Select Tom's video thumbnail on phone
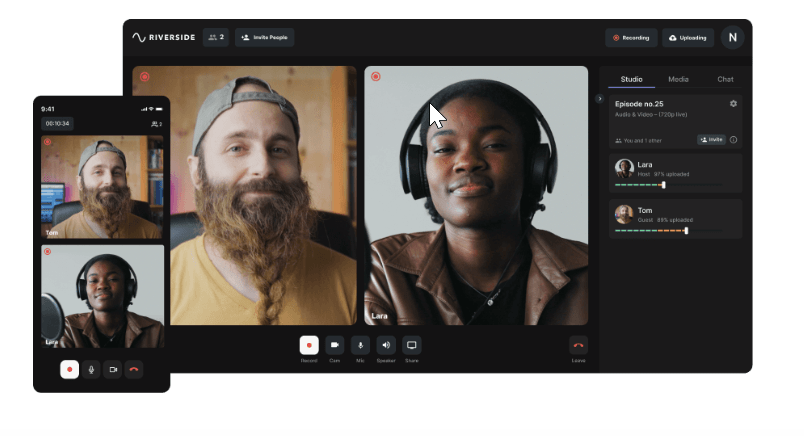This screenshot has width=804, height=436. [x=103, y=187]
